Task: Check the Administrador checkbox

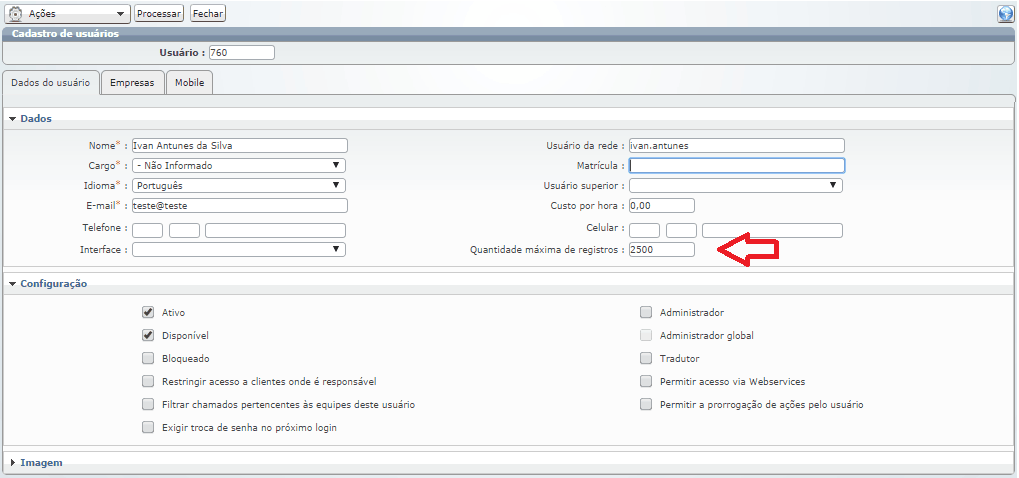Action: coord(646,313)
